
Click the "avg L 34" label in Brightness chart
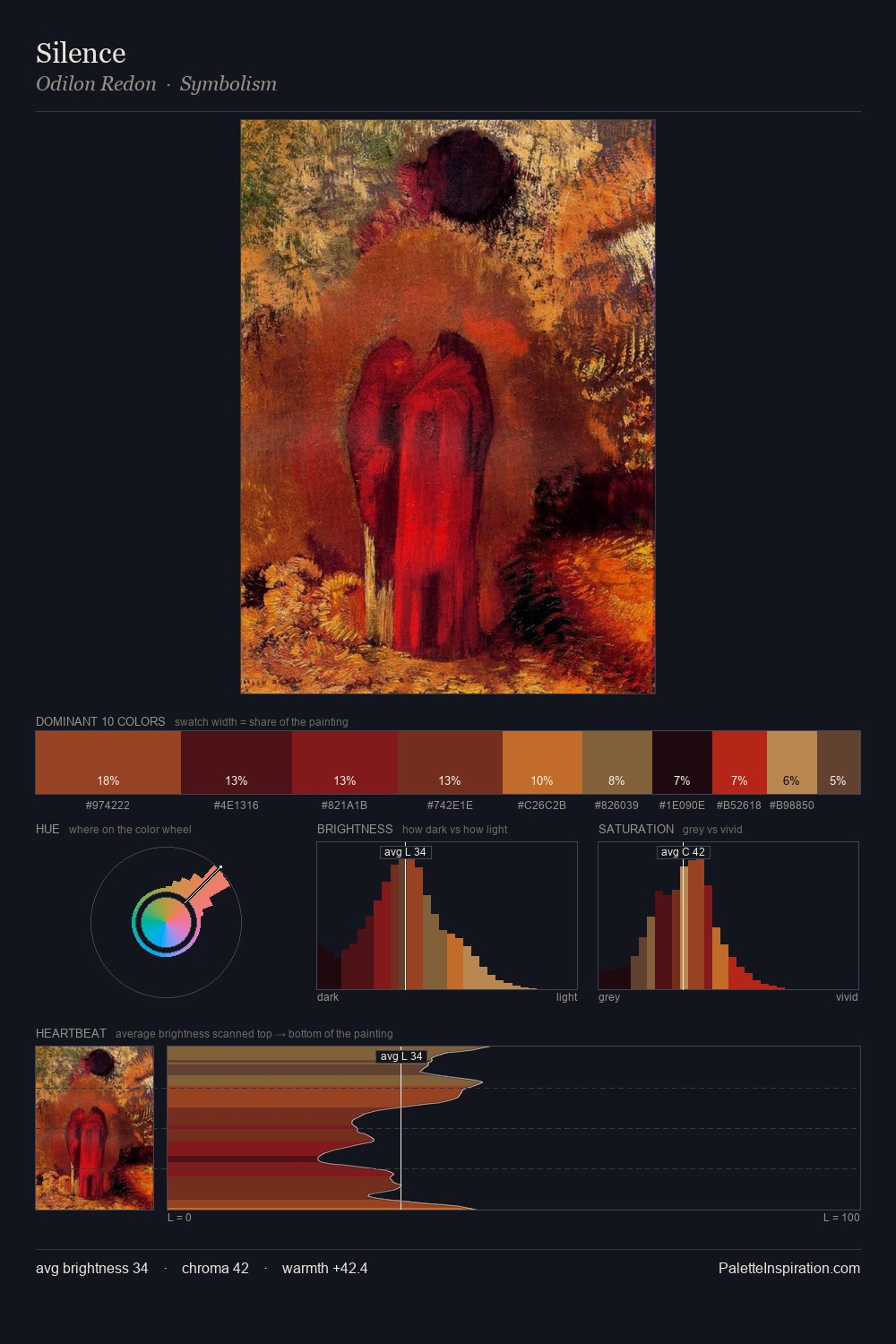pyautogui.click(x=405, y=852)
